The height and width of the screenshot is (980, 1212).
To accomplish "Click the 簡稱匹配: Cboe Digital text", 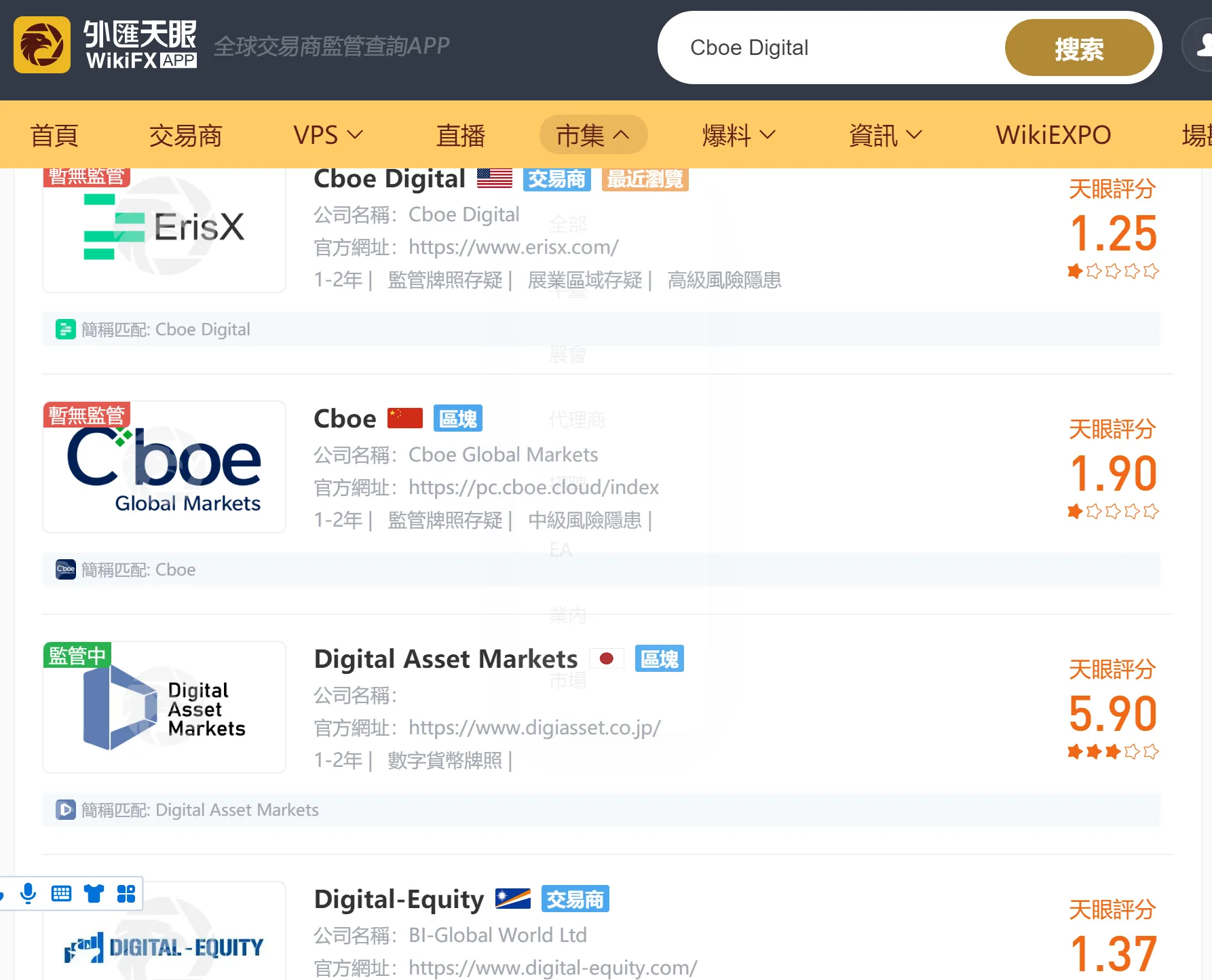I will click(x=166, y=329).
